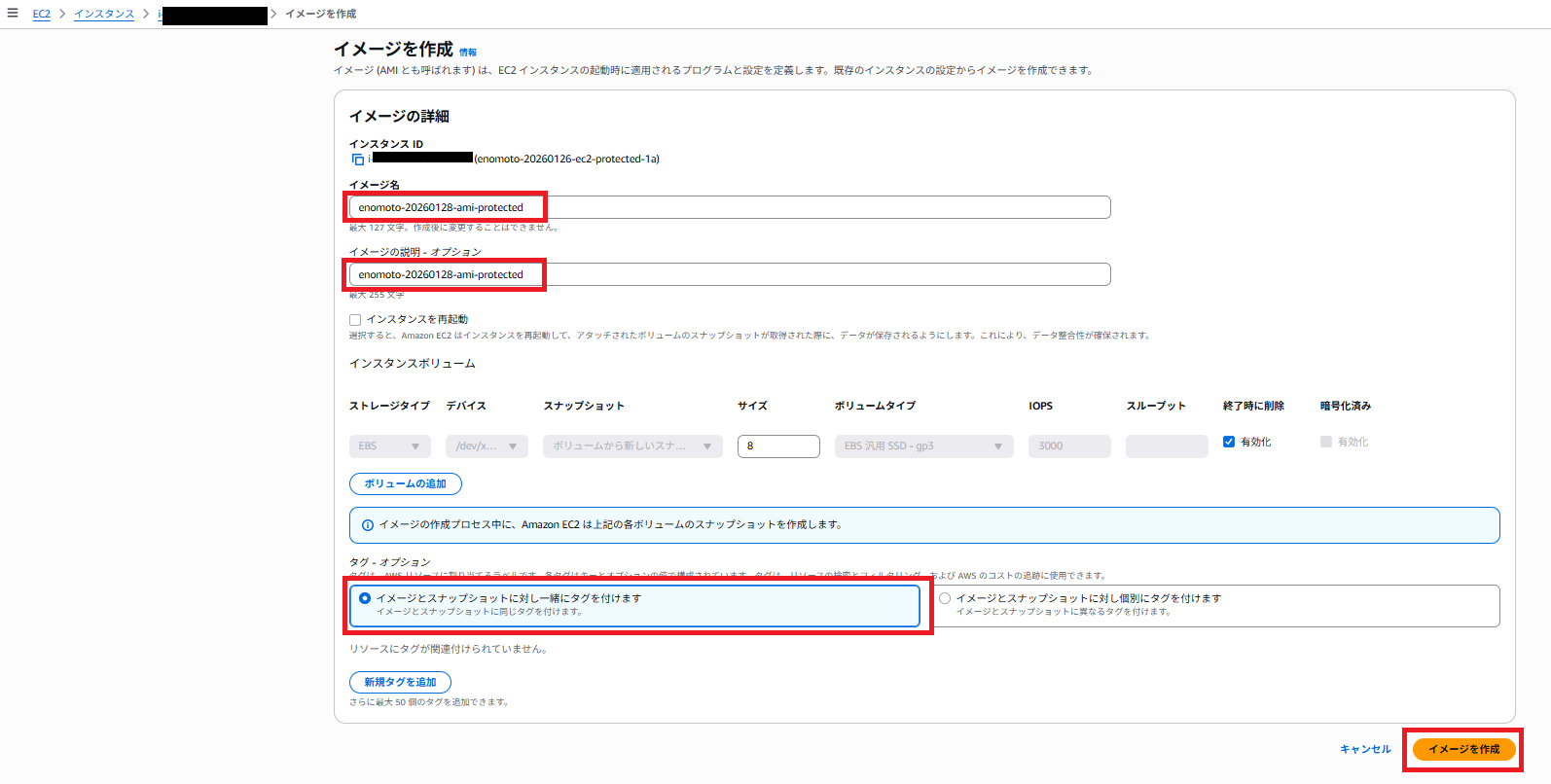Focus the イメージ名 text field
This screenshot has height=784, width=1551.
(x=730, y=207)
